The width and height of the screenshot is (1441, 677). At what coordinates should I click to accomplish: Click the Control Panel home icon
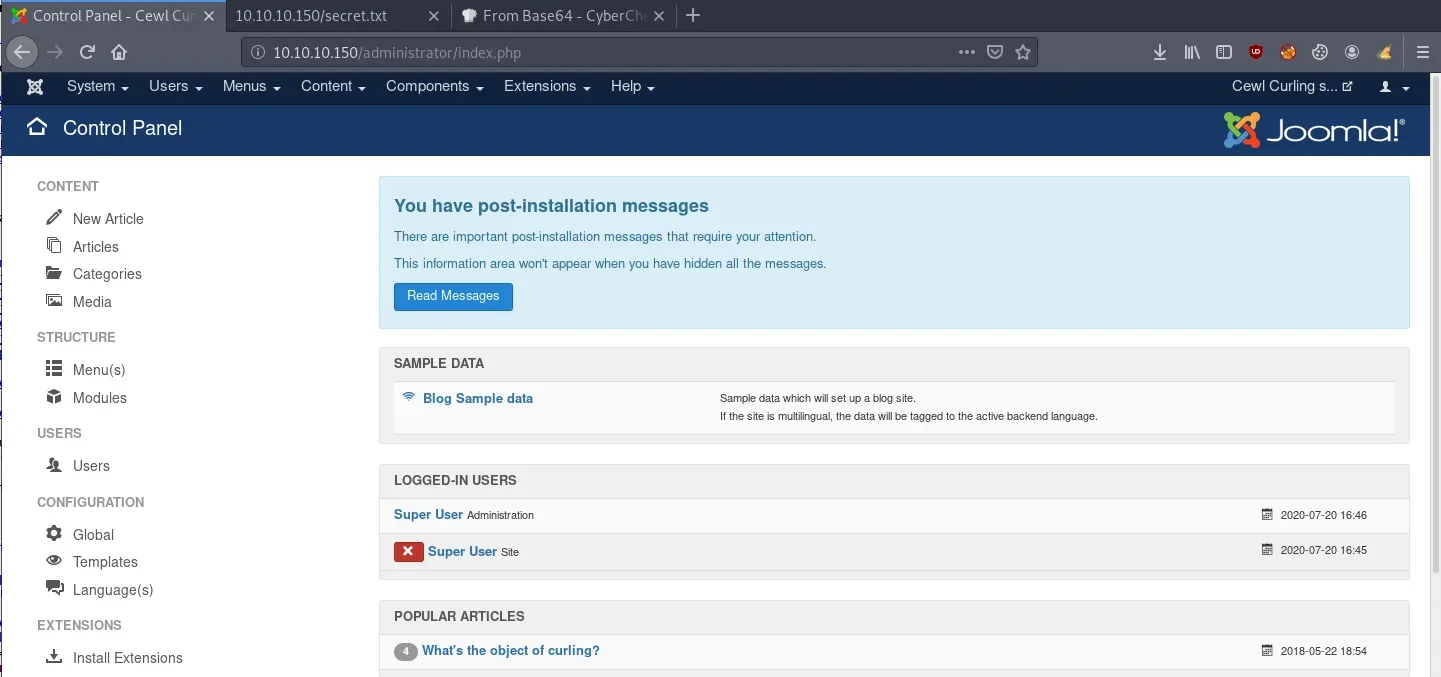tap(37, 127)
